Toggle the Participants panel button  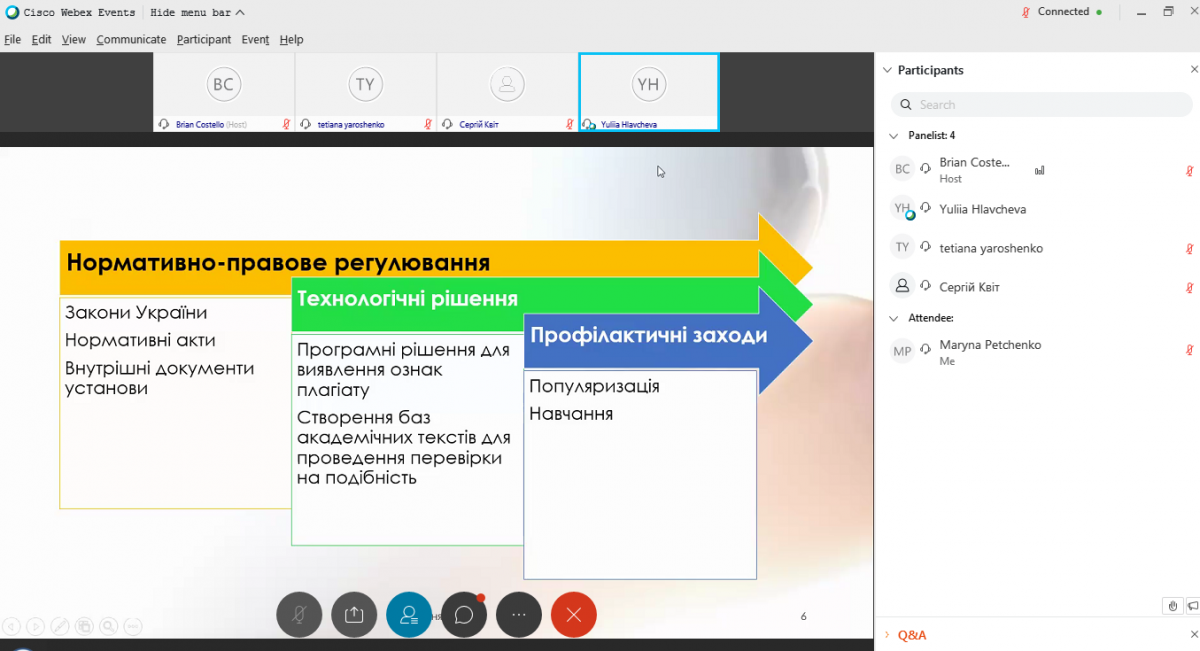[x=409, y=615]
